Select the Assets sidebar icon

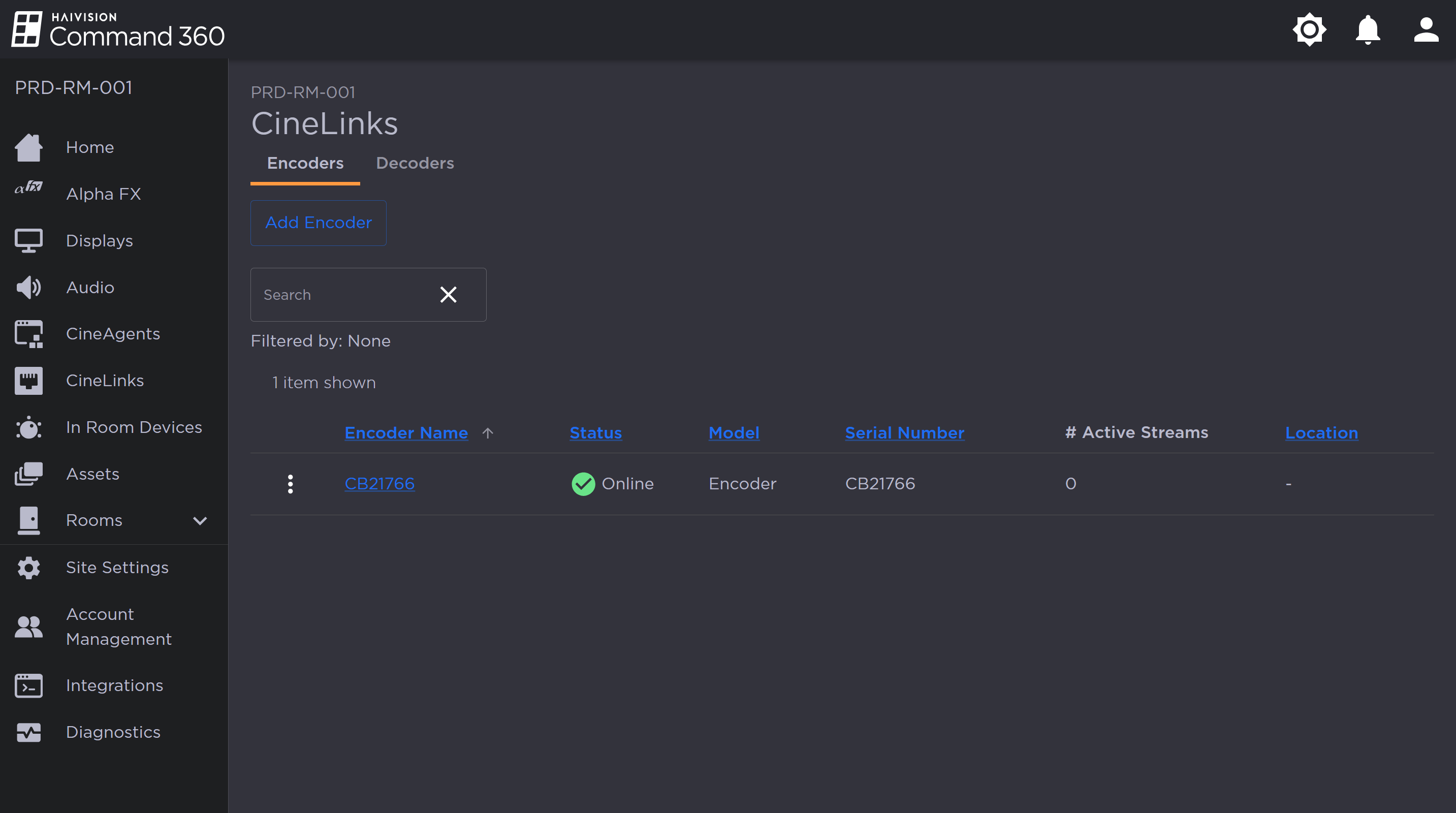point(28,474)
